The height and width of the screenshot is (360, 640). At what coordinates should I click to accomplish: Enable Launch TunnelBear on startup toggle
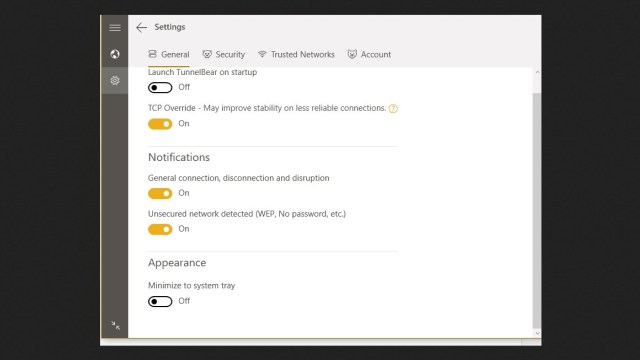(160, 87)
